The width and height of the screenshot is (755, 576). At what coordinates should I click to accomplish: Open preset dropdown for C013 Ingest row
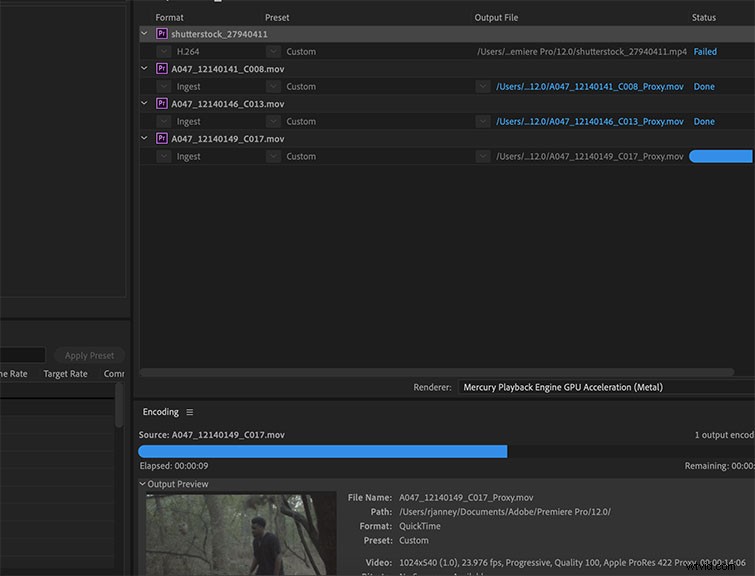(273, 121)
